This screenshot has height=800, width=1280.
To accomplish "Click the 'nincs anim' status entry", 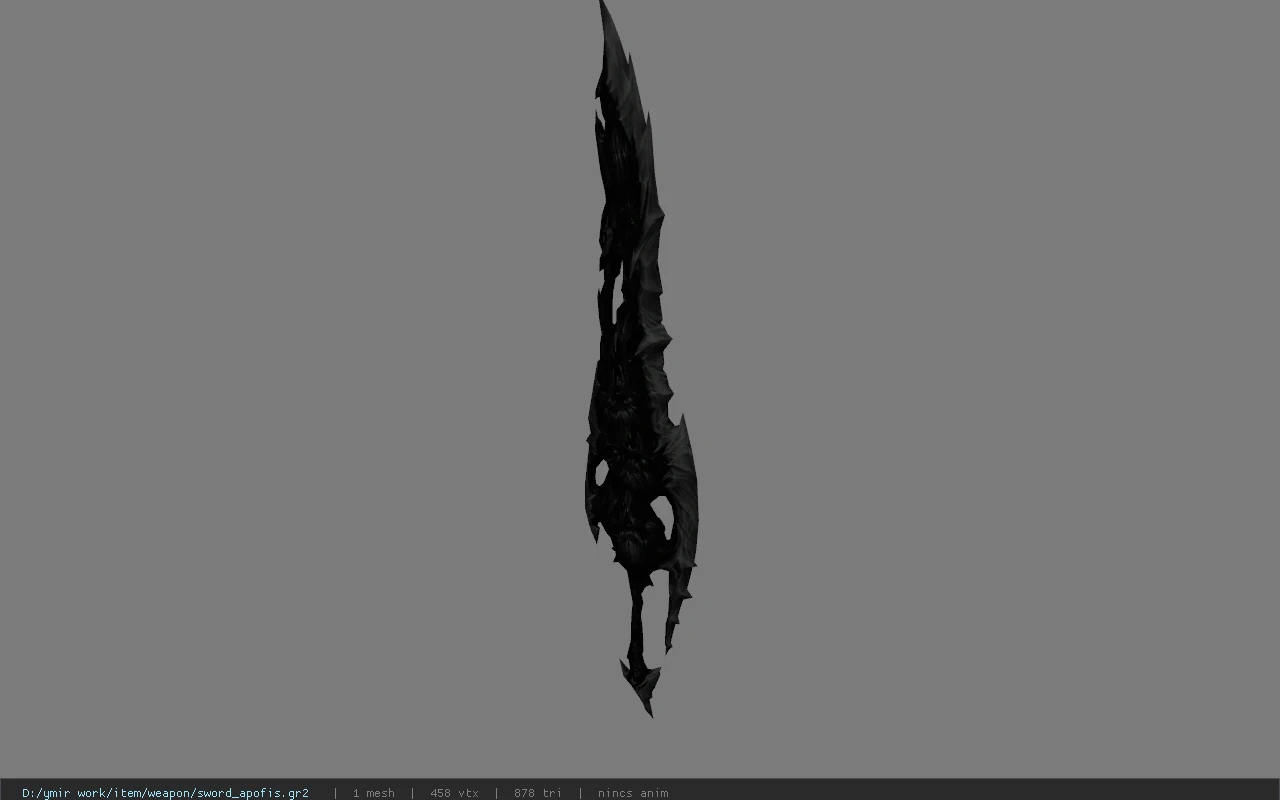I will [x=633, y=793].
